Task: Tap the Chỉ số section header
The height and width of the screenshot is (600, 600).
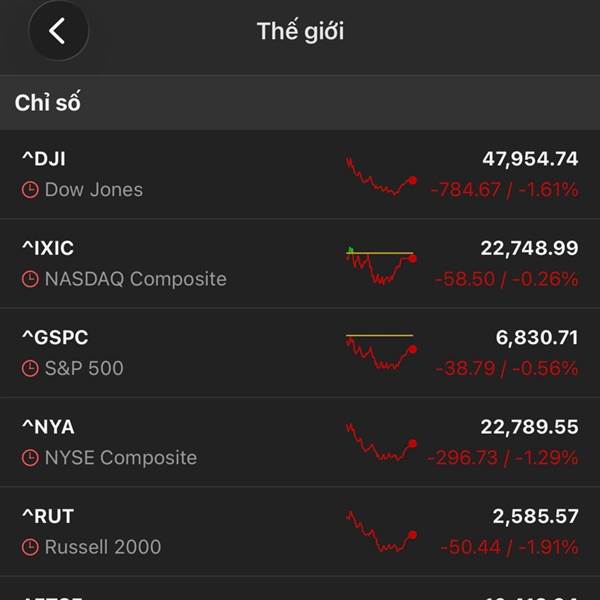Action: (x=47, y=103)
